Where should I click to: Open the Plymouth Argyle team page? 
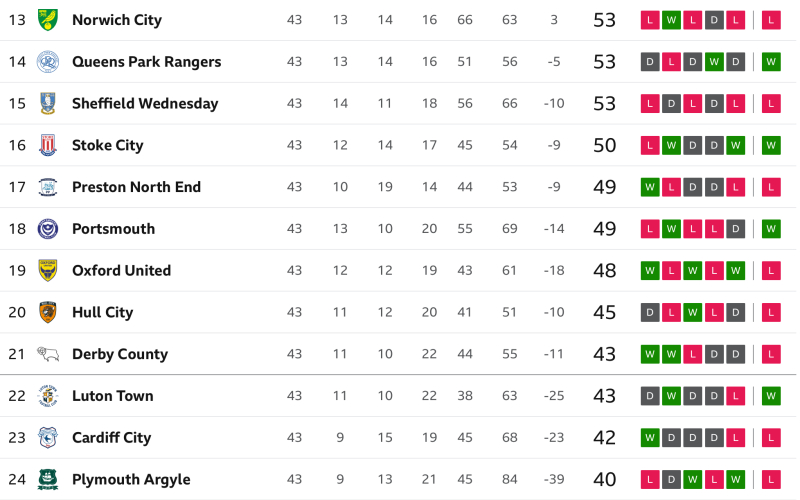coord(131,480)
